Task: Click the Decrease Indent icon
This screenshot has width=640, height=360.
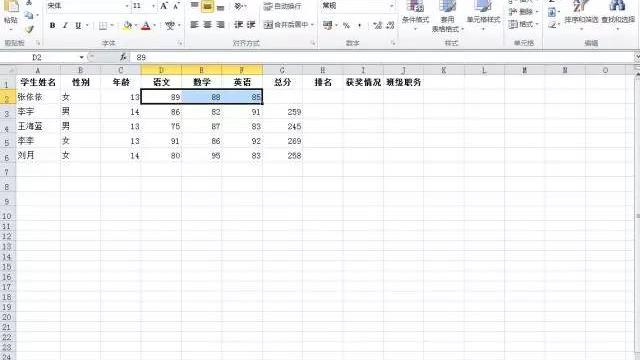Action: click(x=238, y=25)
